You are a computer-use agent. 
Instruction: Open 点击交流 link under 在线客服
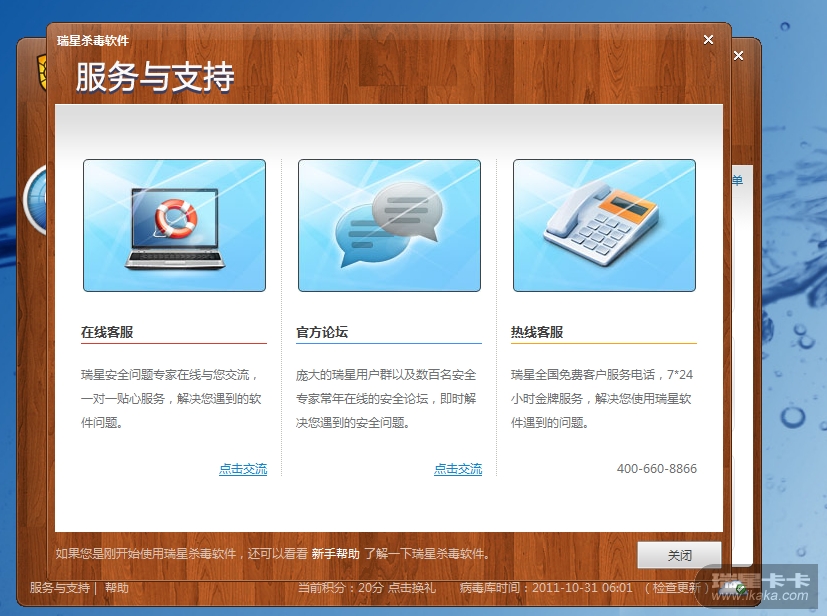(243, 469)
